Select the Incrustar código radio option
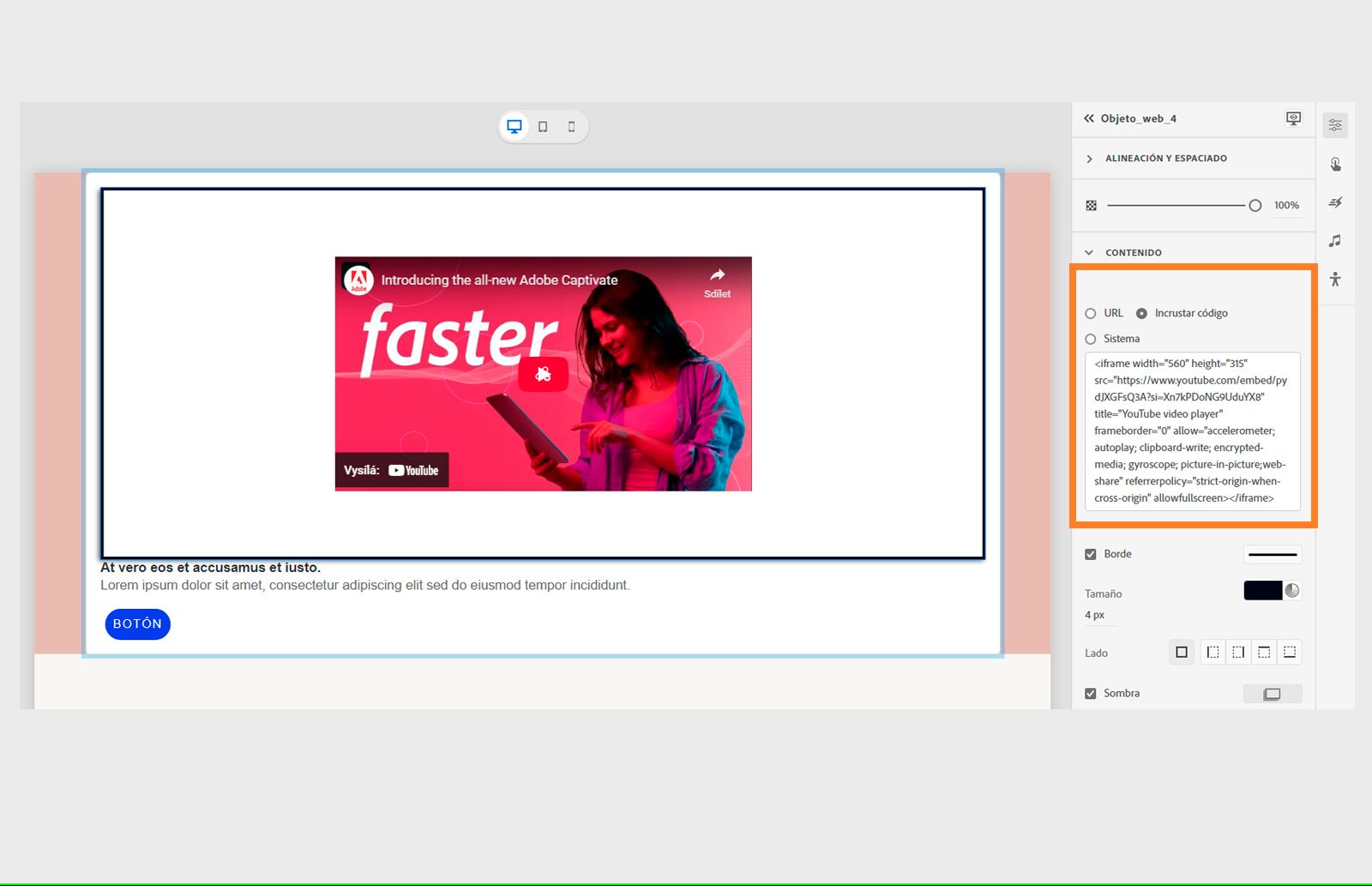This screenshot has height=886, width=1372. click(1141, 313)
